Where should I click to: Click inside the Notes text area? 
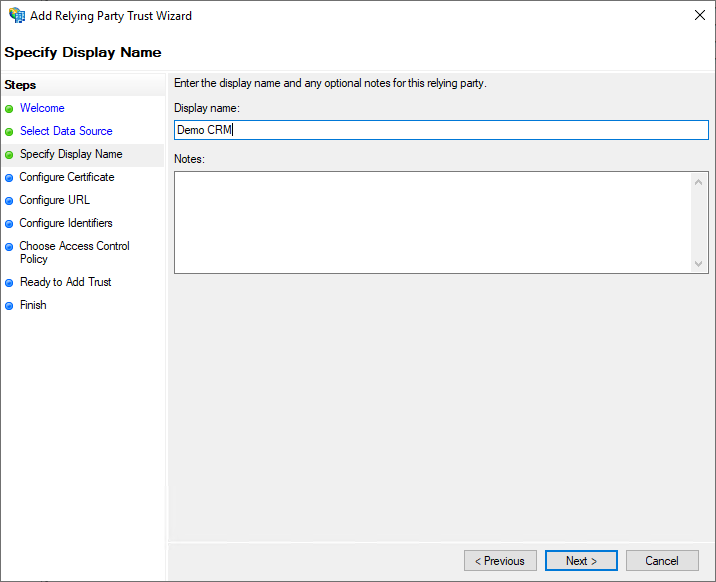432,222
